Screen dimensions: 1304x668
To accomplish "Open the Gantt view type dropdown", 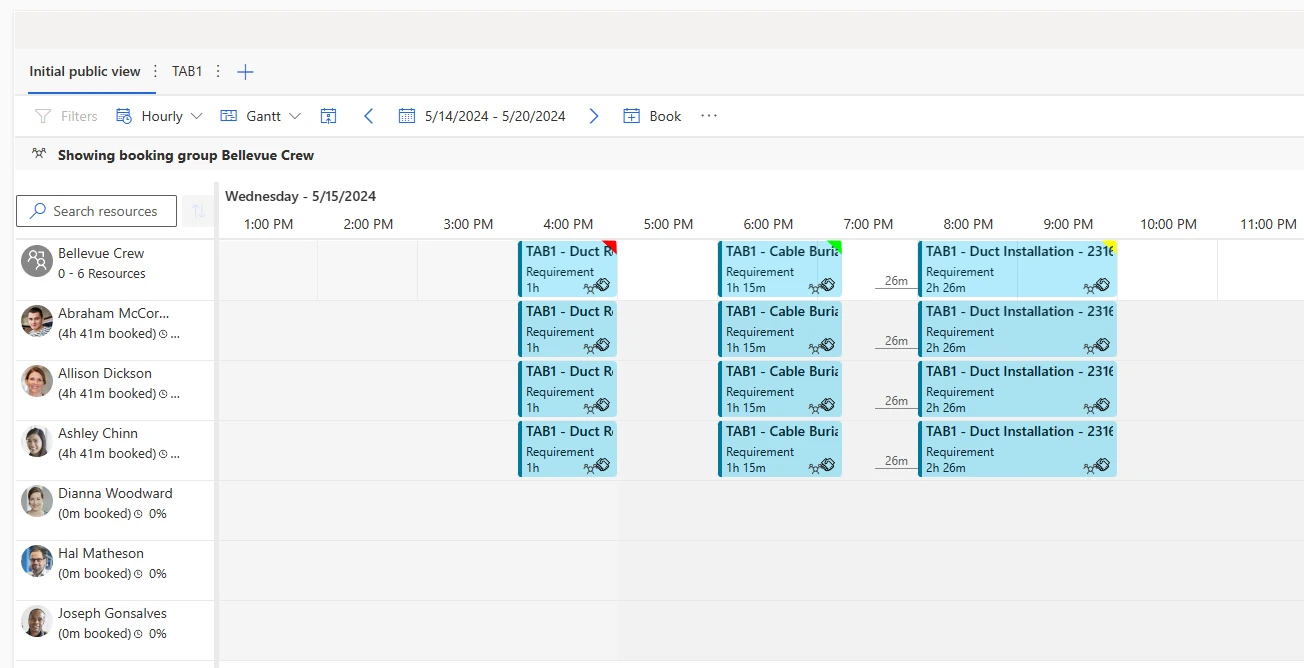I will [x=297, y=115].
